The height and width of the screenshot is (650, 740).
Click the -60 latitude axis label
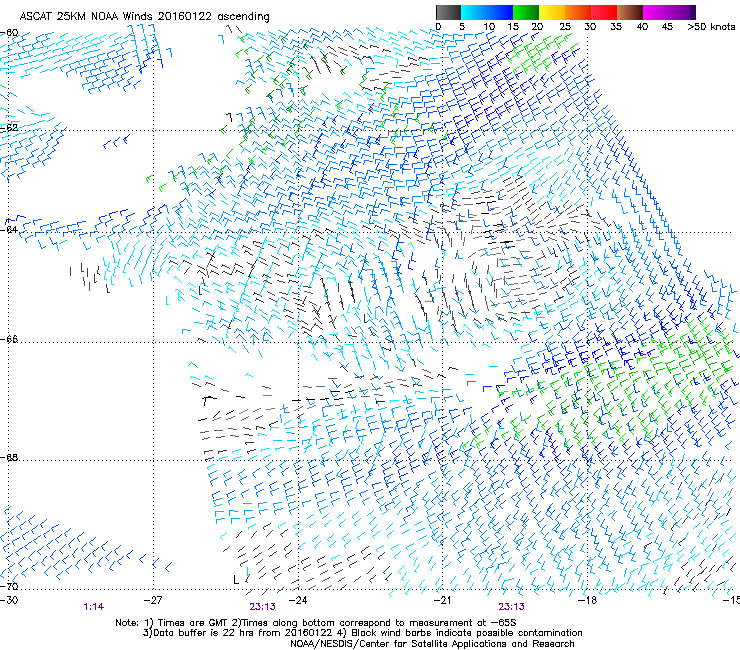coord(9,33)
